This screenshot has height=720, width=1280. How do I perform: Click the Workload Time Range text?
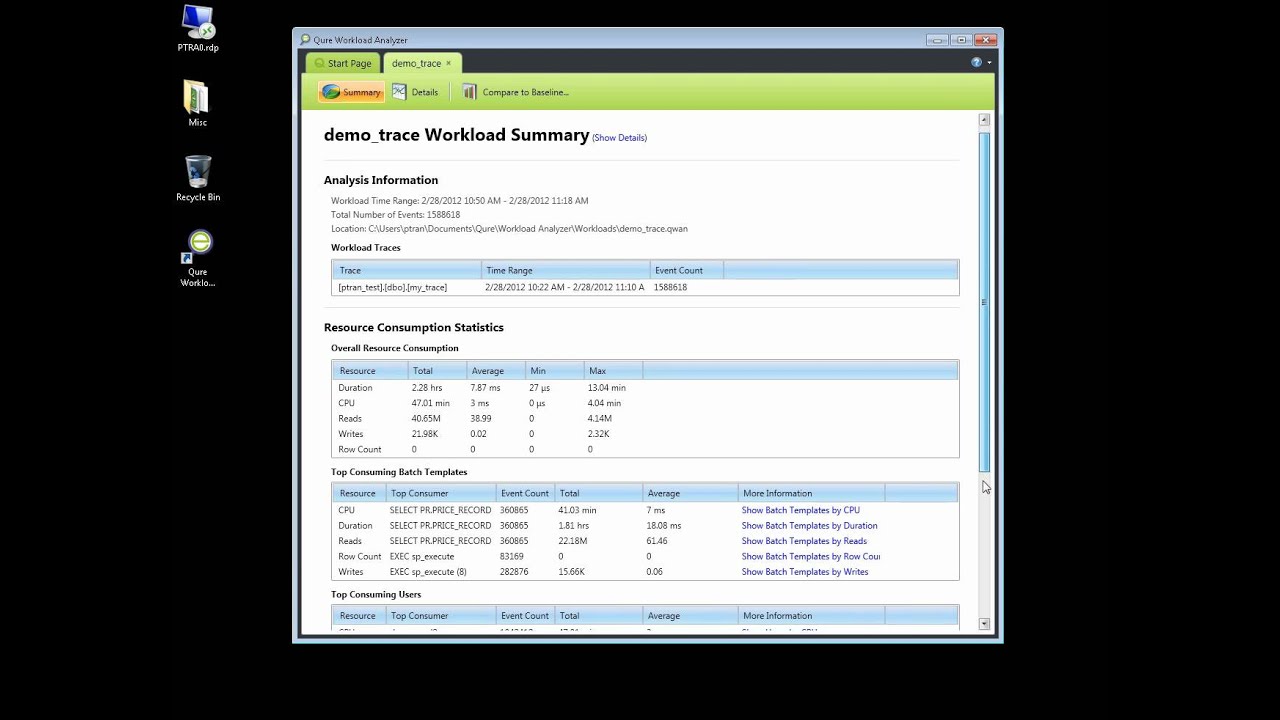459,201
